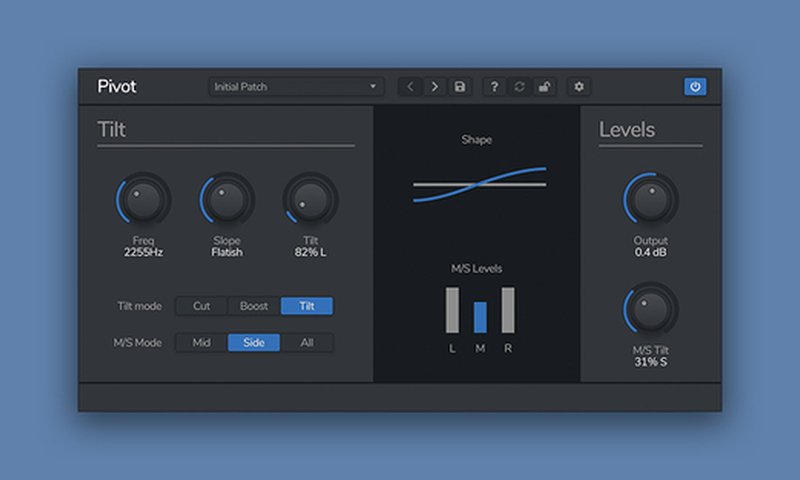Choose the Tilt option in Tilt mode
The height and width of the screenshot is (480, 800).
click(307, 306)
